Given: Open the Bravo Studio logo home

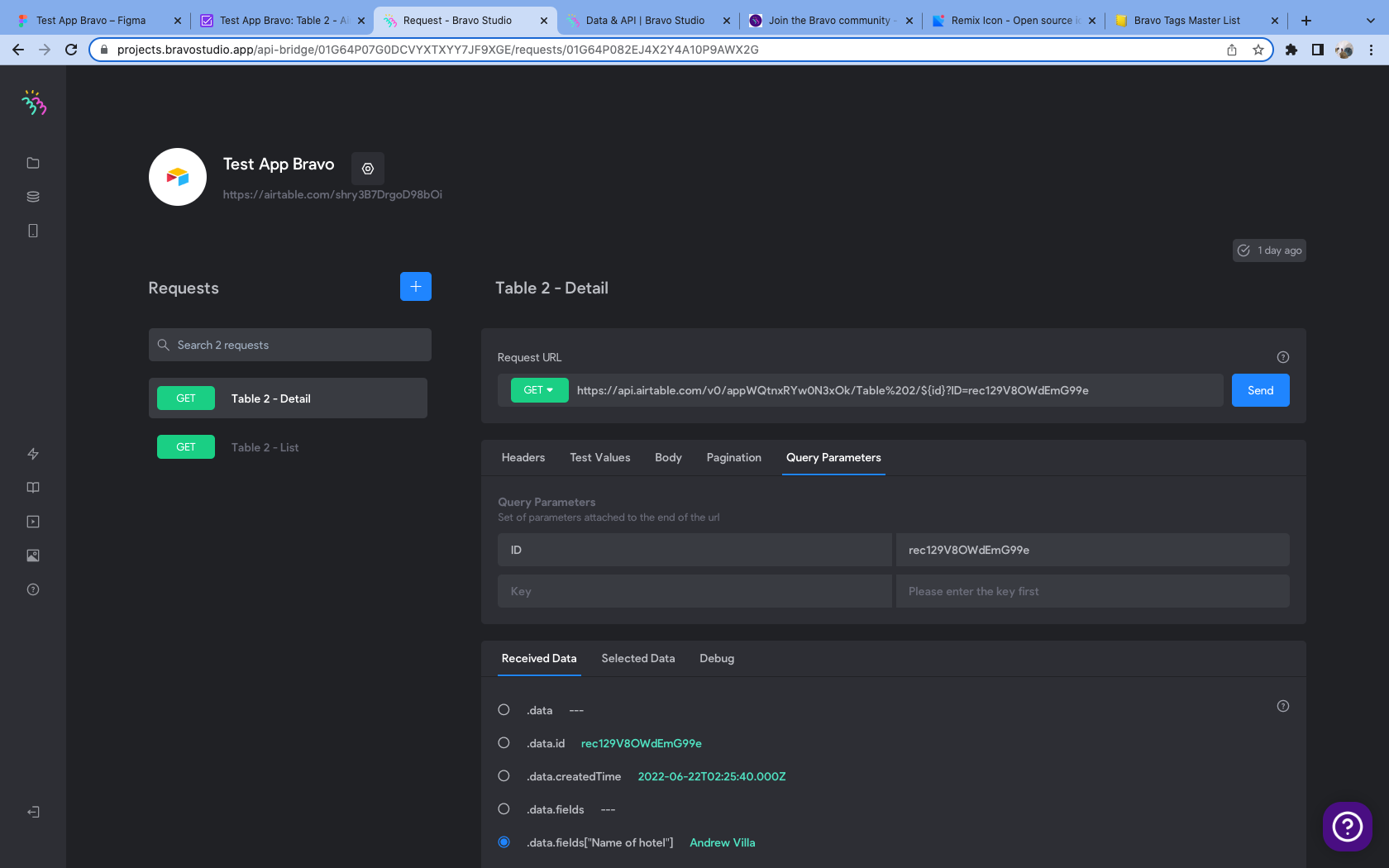Looking at the screenshot, I should (34, 103).
